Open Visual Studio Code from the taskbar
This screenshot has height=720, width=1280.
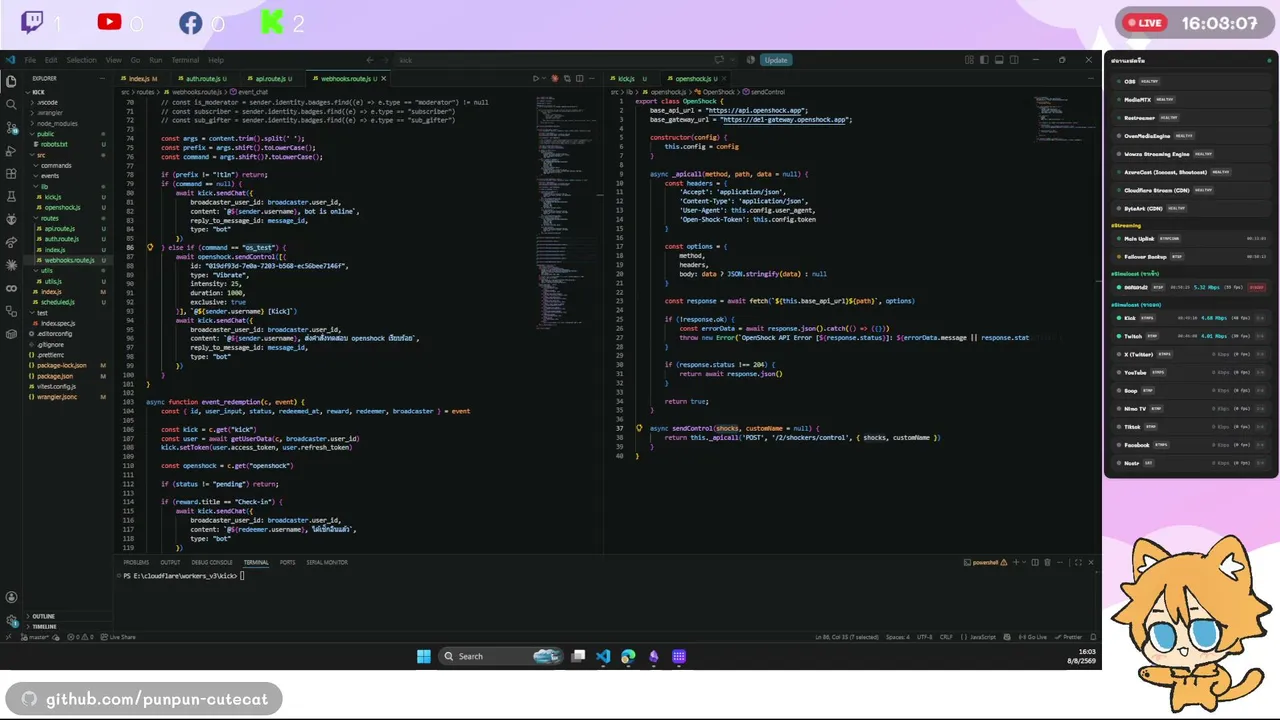[603, 656]
